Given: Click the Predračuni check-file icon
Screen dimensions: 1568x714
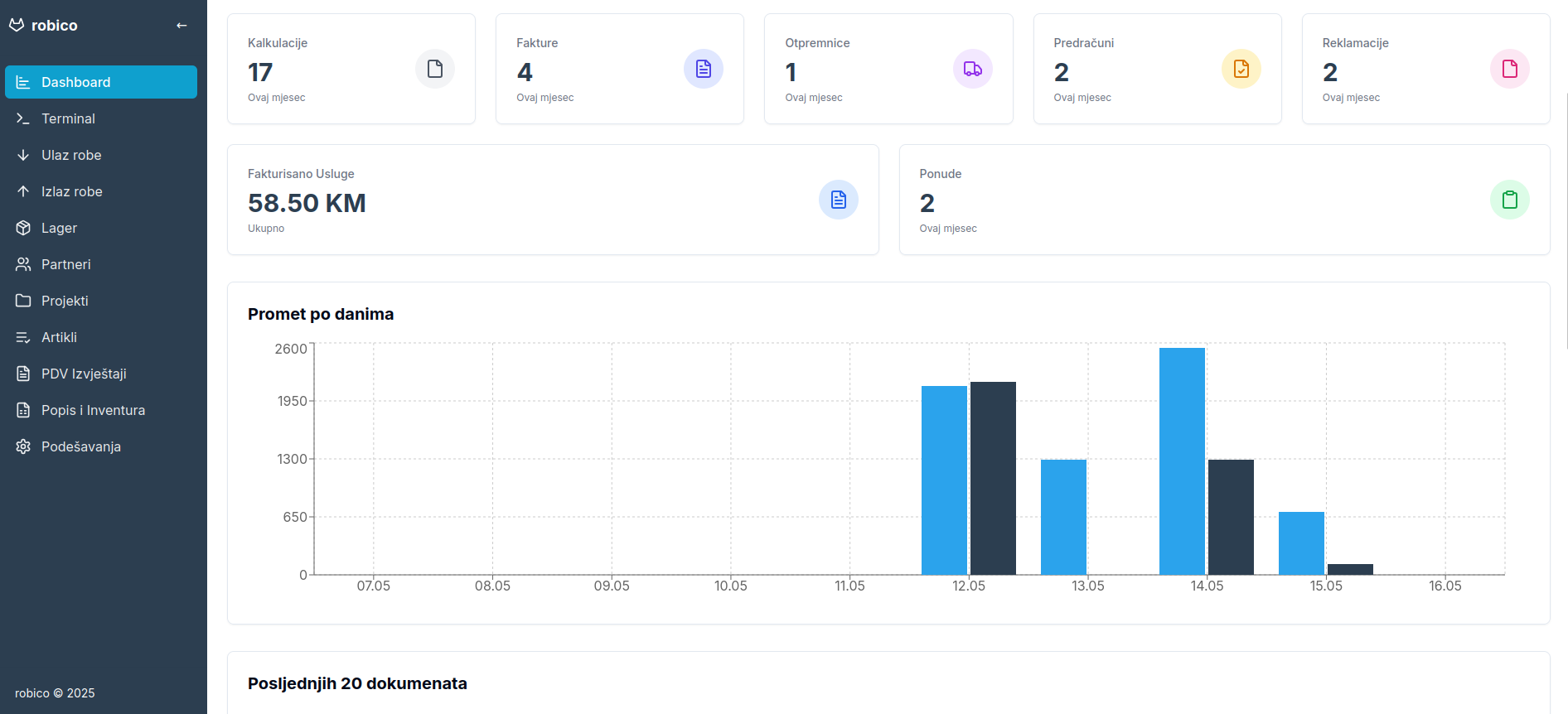Looking at the screenshot, I should (x=1241, y=69).
